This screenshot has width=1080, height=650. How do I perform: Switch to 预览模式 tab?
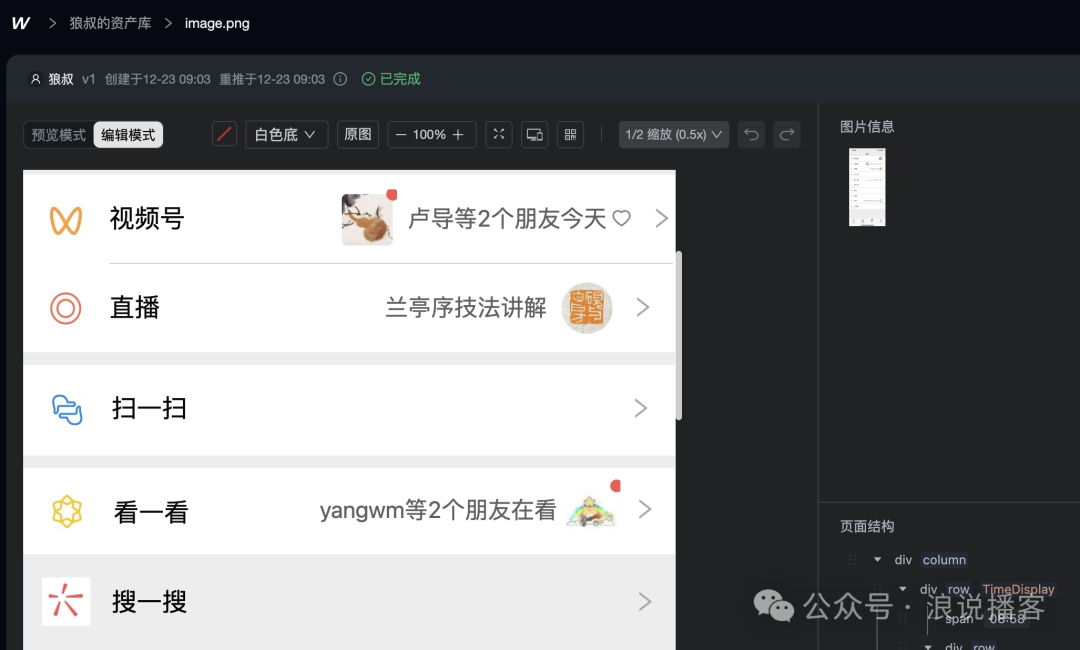tap(59, 135)
